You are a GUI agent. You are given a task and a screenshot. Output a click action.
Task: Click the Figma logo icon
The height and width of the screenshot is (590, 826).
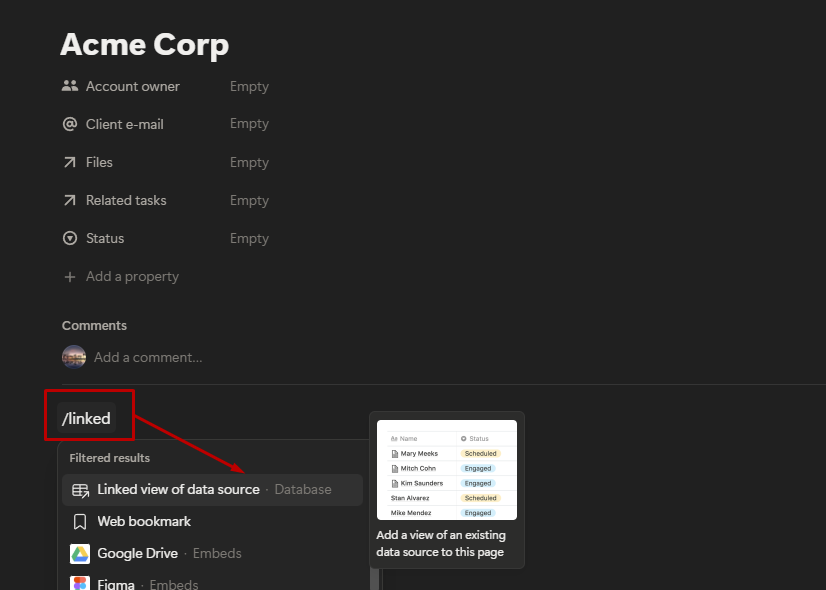point(80,584)
